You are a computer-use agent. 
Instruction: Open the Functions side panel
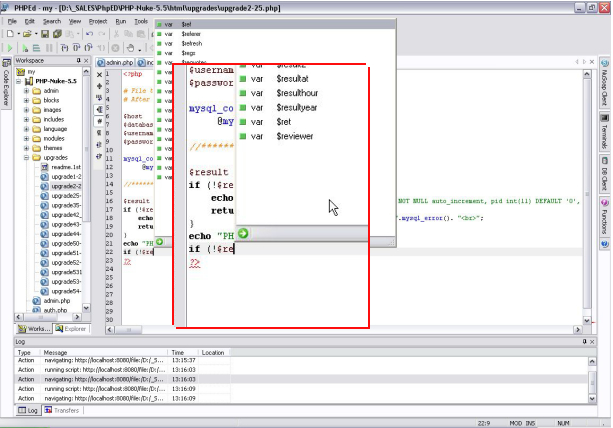tap(604, 216)
